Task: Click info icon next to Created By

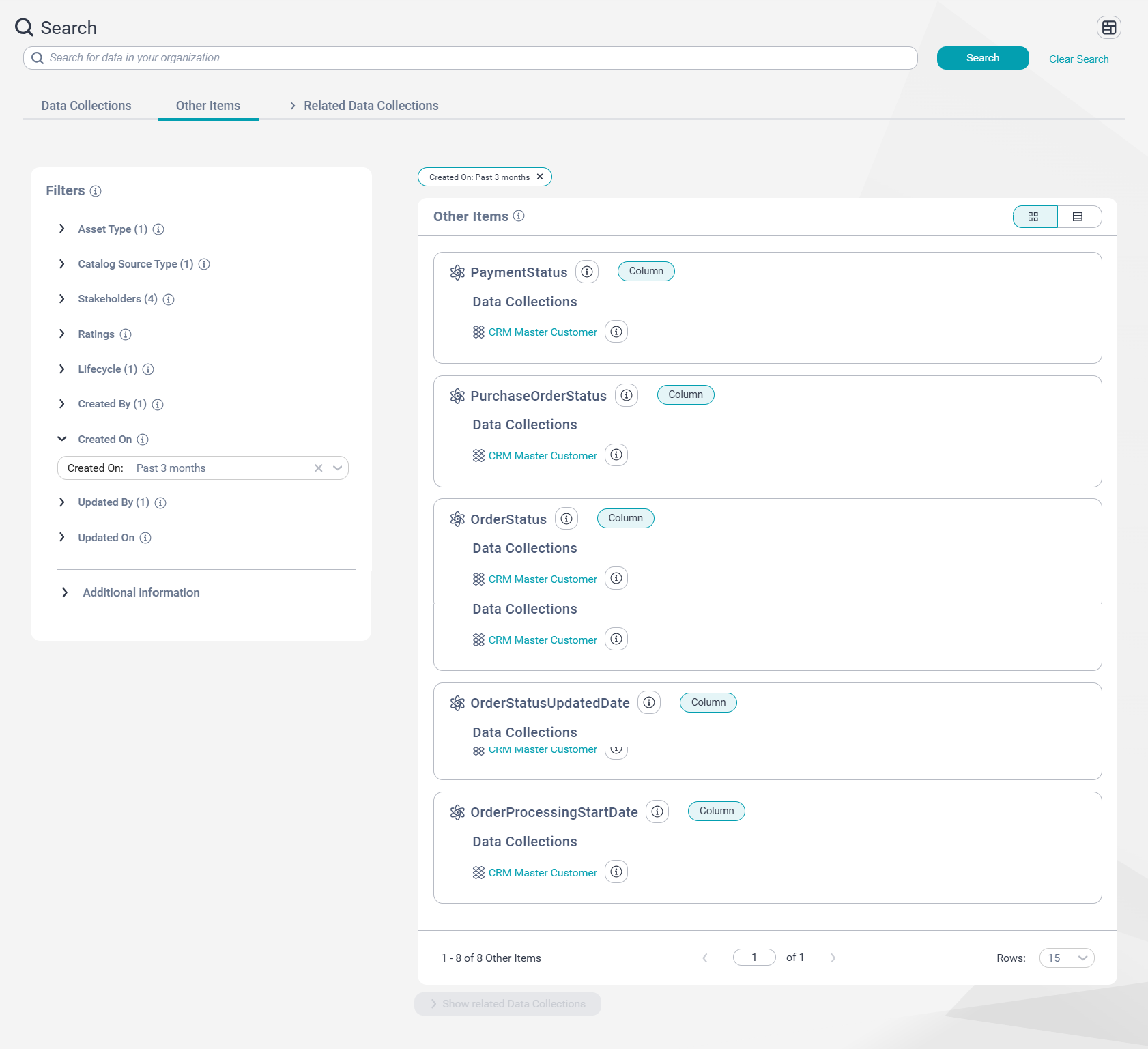Action: point(158,405)
